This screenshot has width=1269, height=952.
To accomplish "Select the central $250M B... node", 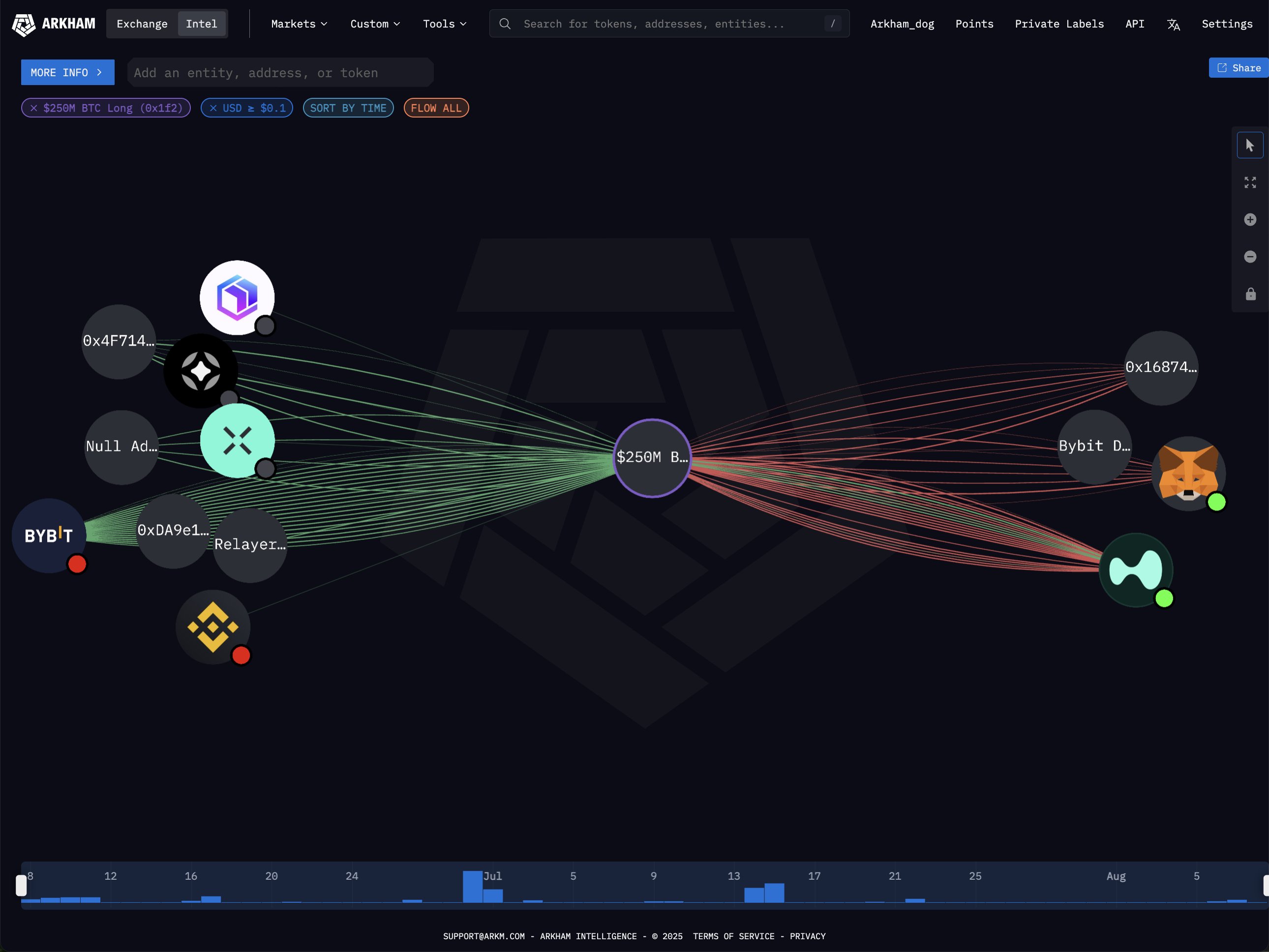I will 652,458.
